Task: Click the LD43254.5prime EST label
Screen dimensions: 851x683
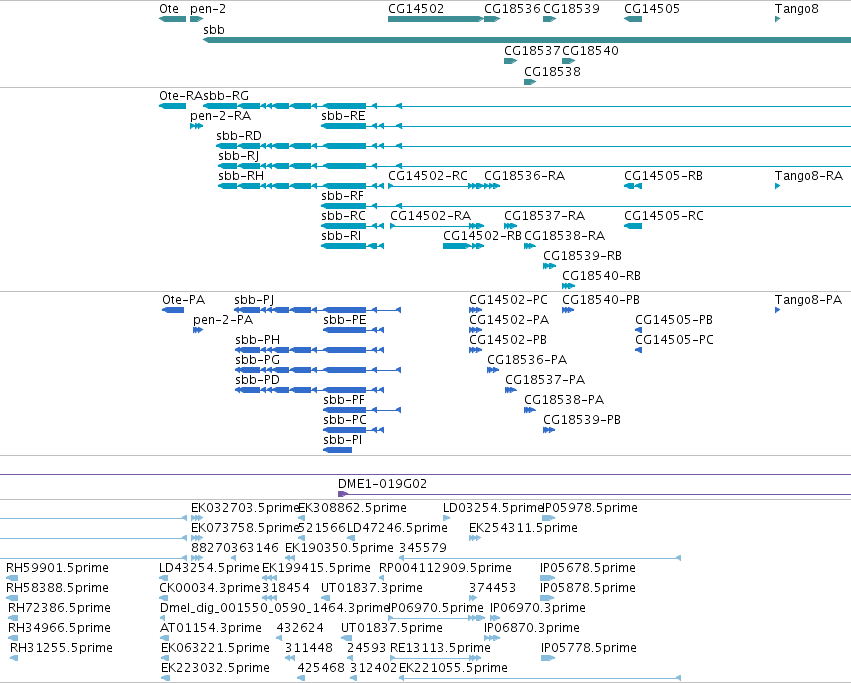Action: point(209,568)
